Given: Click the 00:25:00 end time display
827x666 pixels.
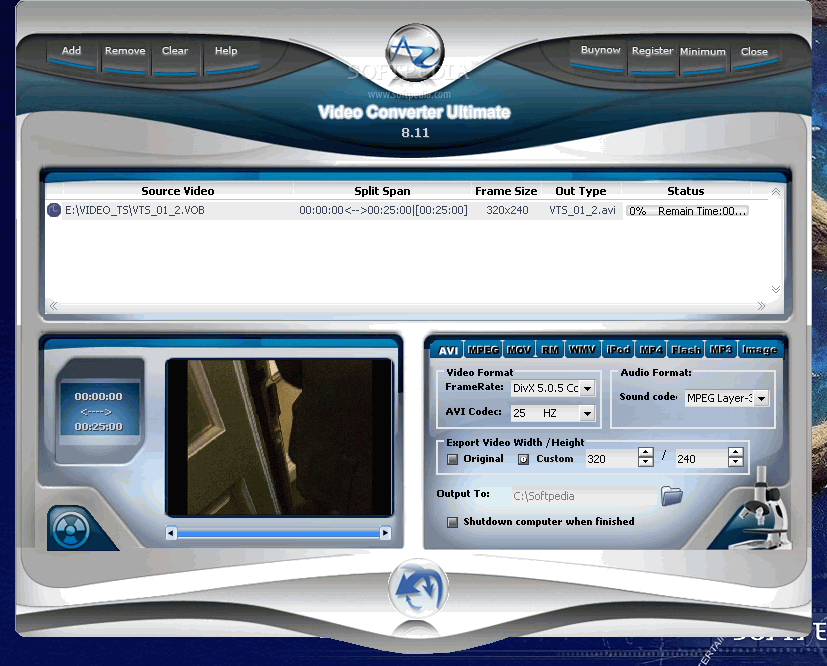Looking at the screenshot, I should [99, 426].
